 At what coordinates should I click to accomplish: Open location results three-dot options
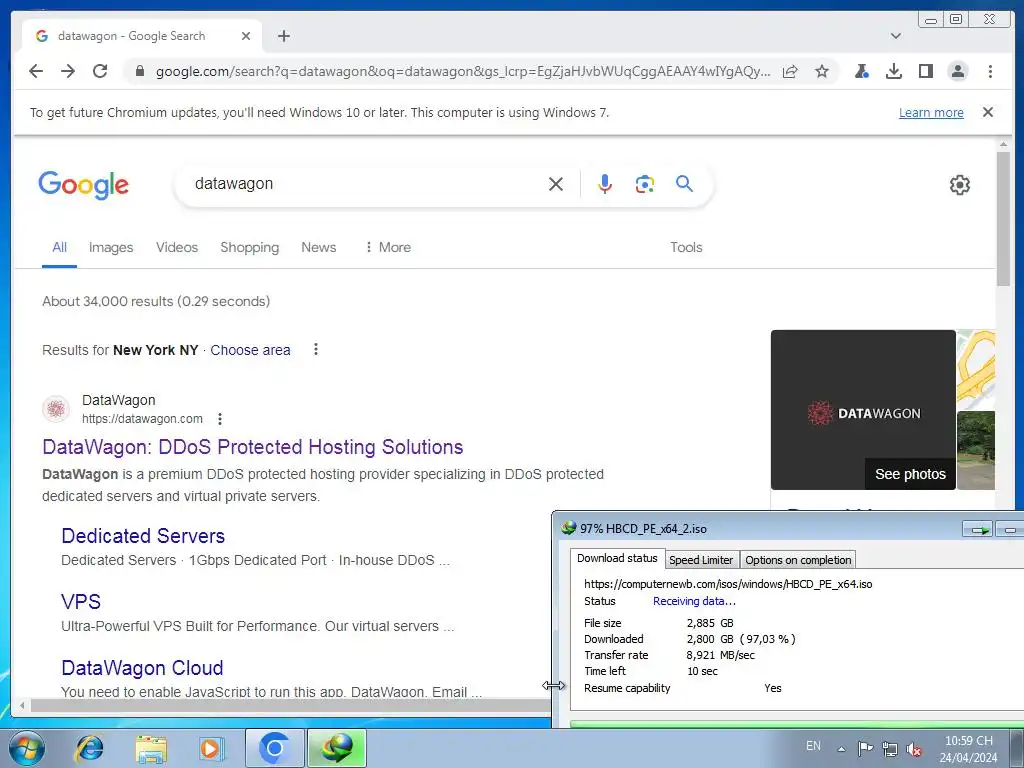[x=315, y=349]
